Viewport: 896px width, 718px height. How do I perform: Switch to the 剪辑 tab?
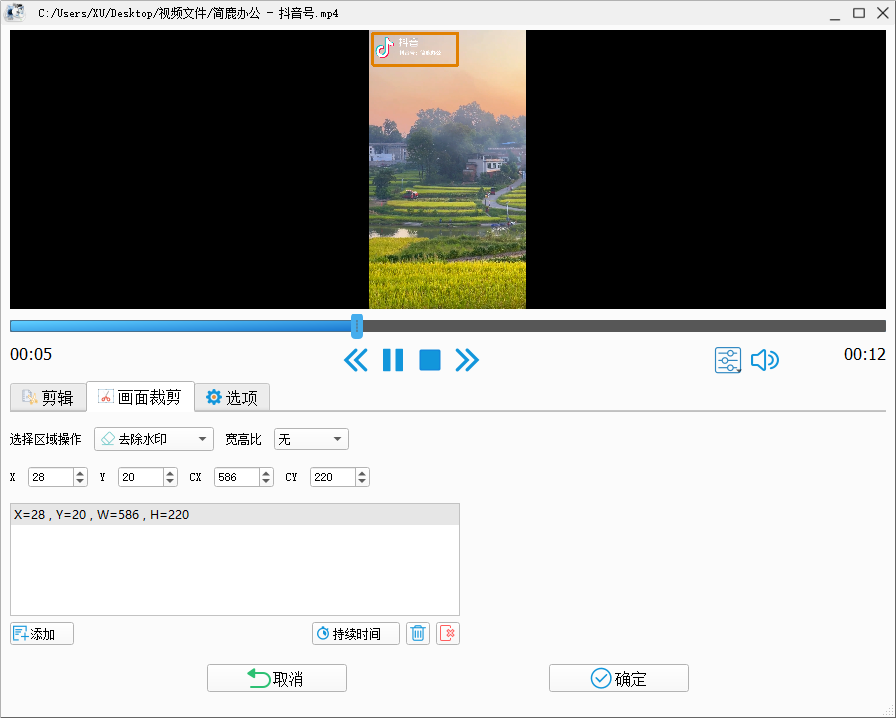click(x=47, y=396)
